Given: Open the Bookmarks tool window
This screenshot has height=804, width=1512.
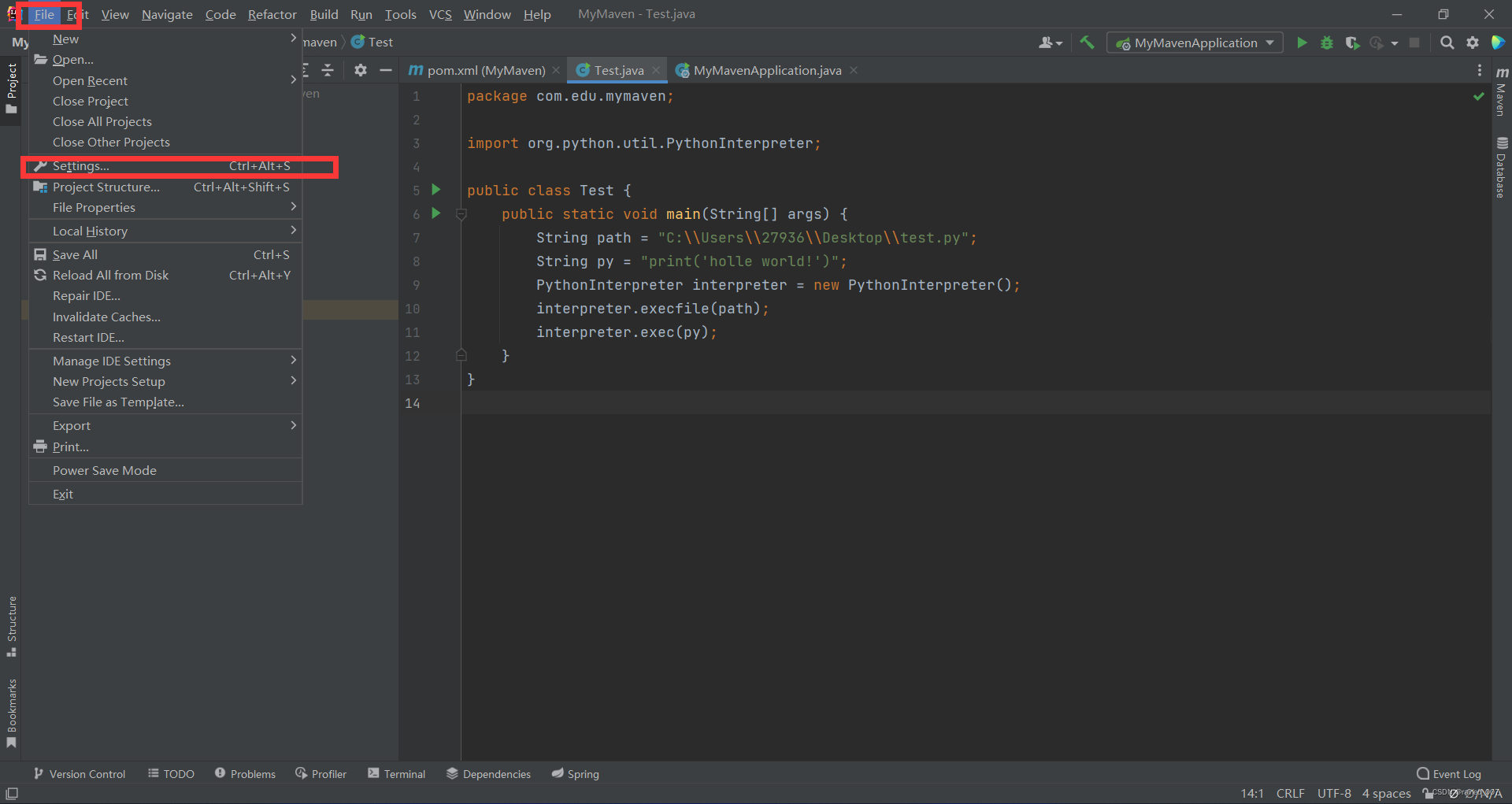Looking at the screenshot, I should [x=11, y=713].
